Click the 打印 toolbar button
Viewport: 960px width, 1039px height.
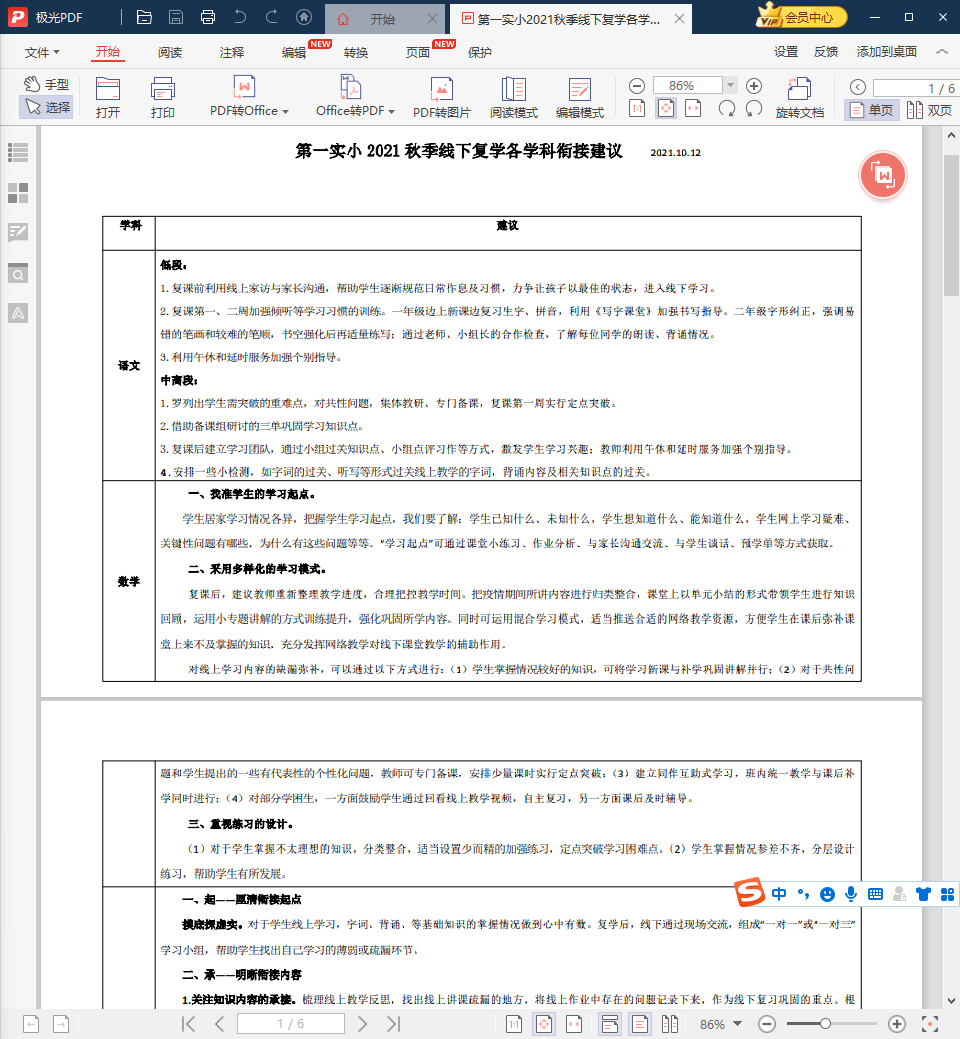tap(162, 97)
